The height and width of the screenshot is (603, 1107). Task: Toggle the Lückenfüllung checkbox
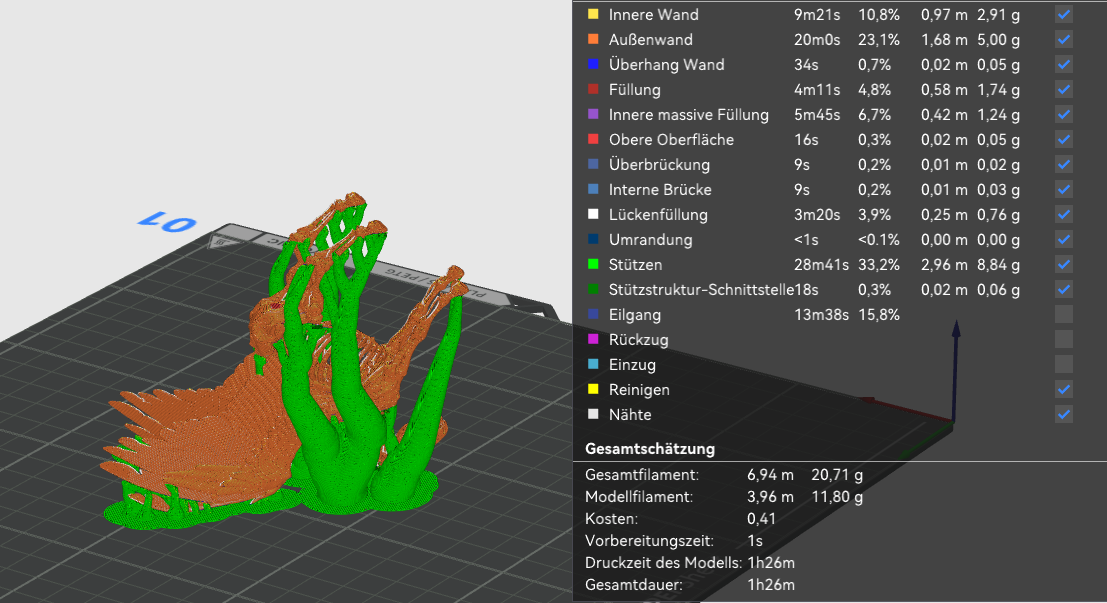[x=1064, y=215]
